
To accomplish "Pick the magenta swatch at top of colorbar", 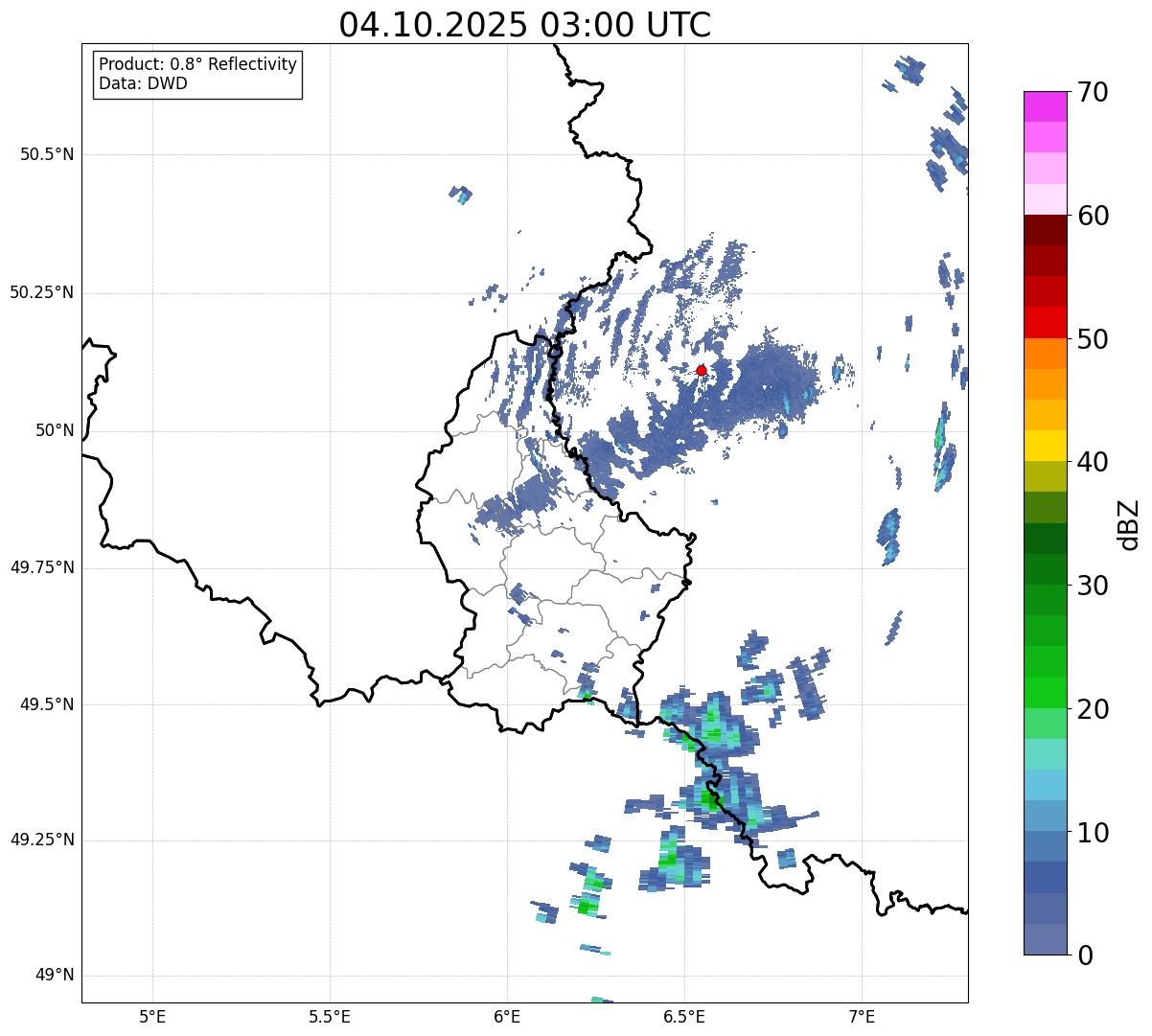I will coord(1045,106).
